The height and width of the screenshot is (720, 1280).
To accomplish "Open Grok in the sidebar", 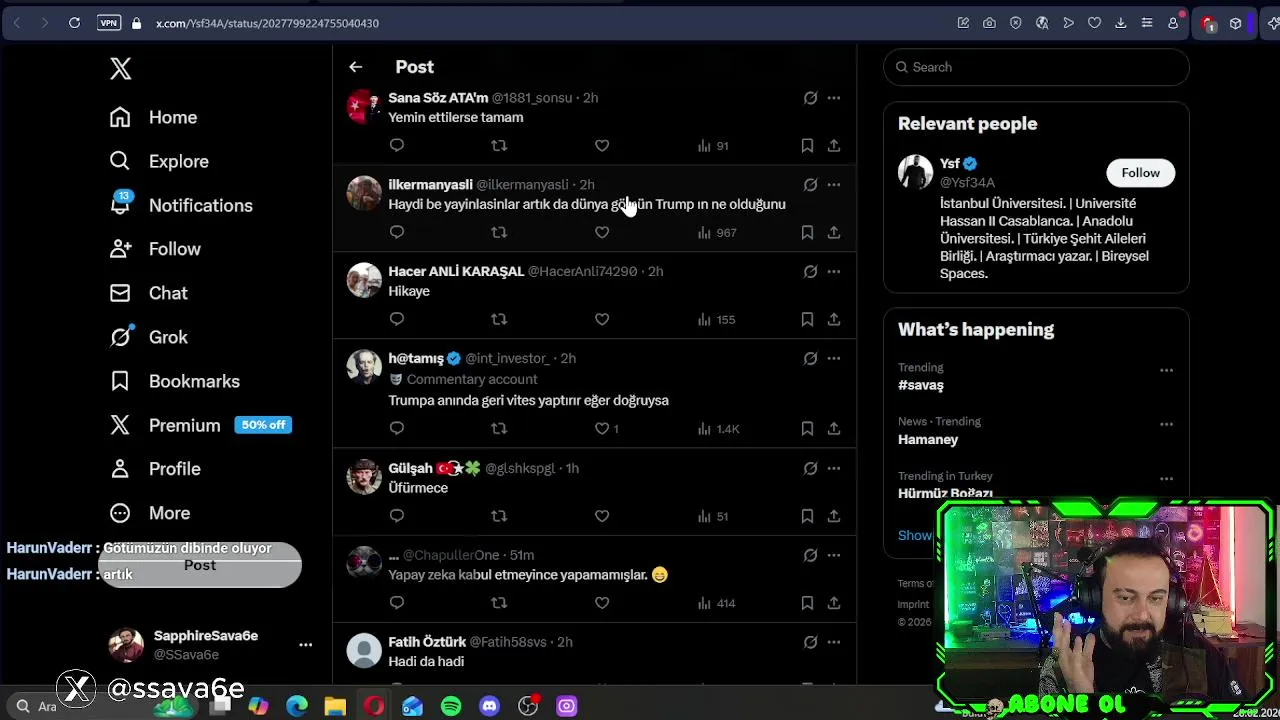I will pos(148,337).
